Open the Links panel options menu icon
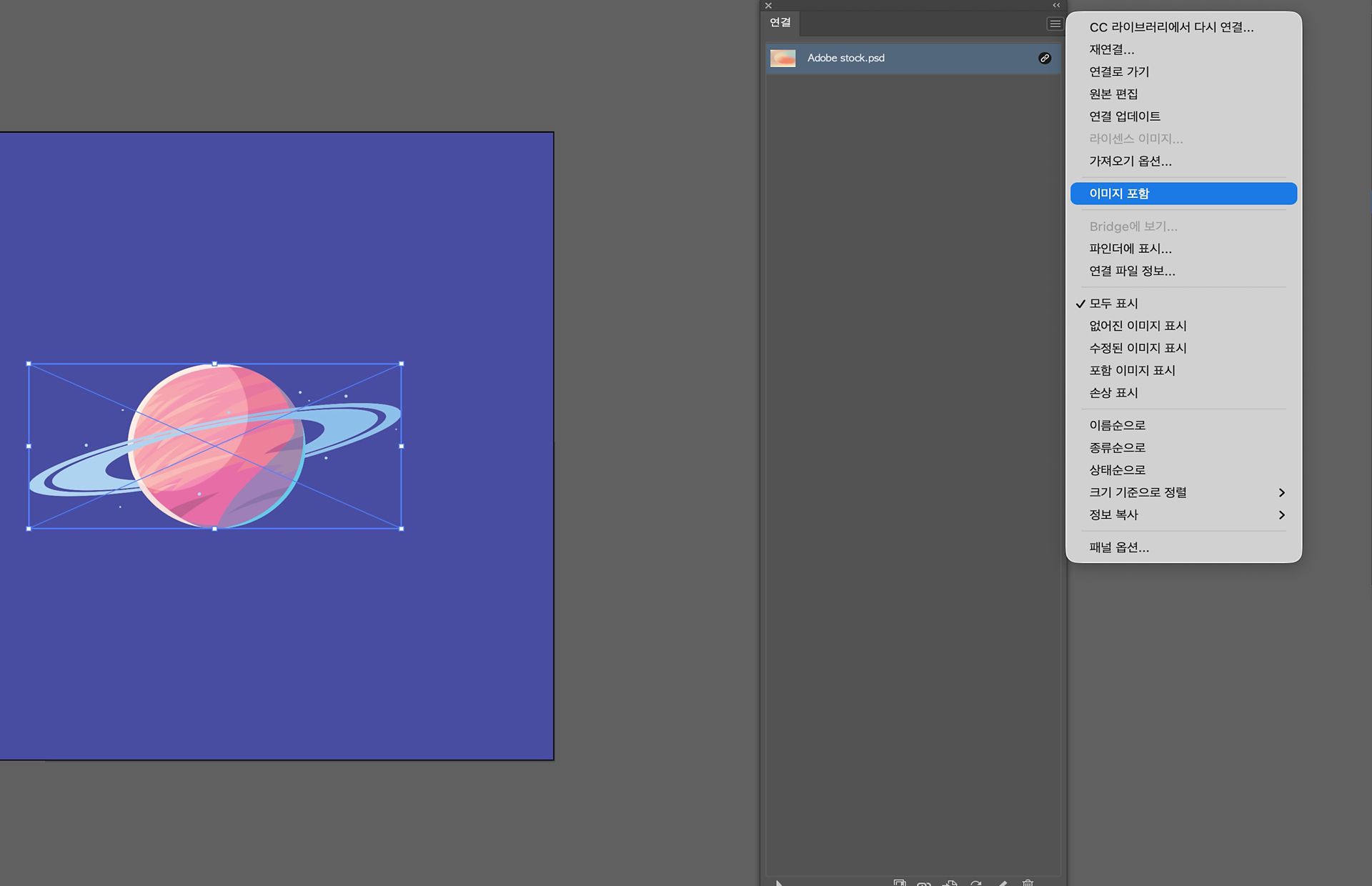Viewport: 1372px width, 886px height. pos(1055,24)
